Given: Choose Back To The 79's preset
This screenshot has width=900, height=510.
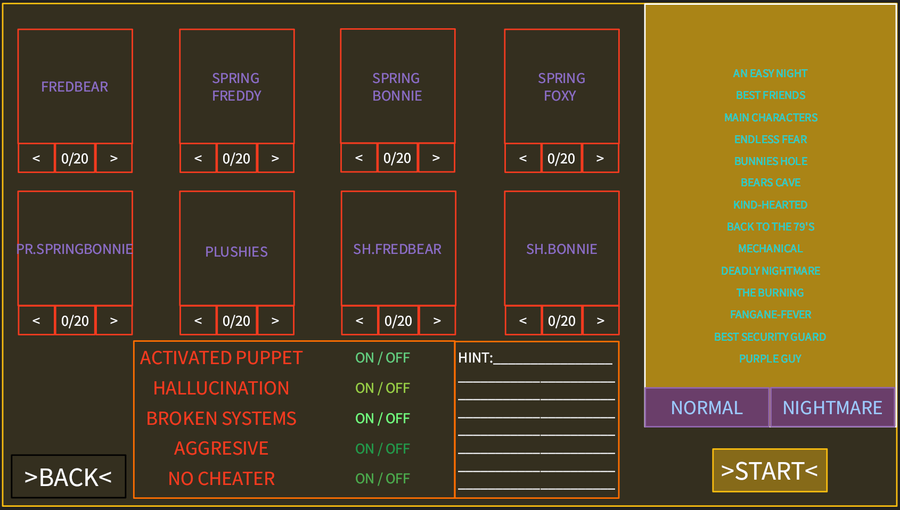Looking at the screenshot, I should 770,227.
